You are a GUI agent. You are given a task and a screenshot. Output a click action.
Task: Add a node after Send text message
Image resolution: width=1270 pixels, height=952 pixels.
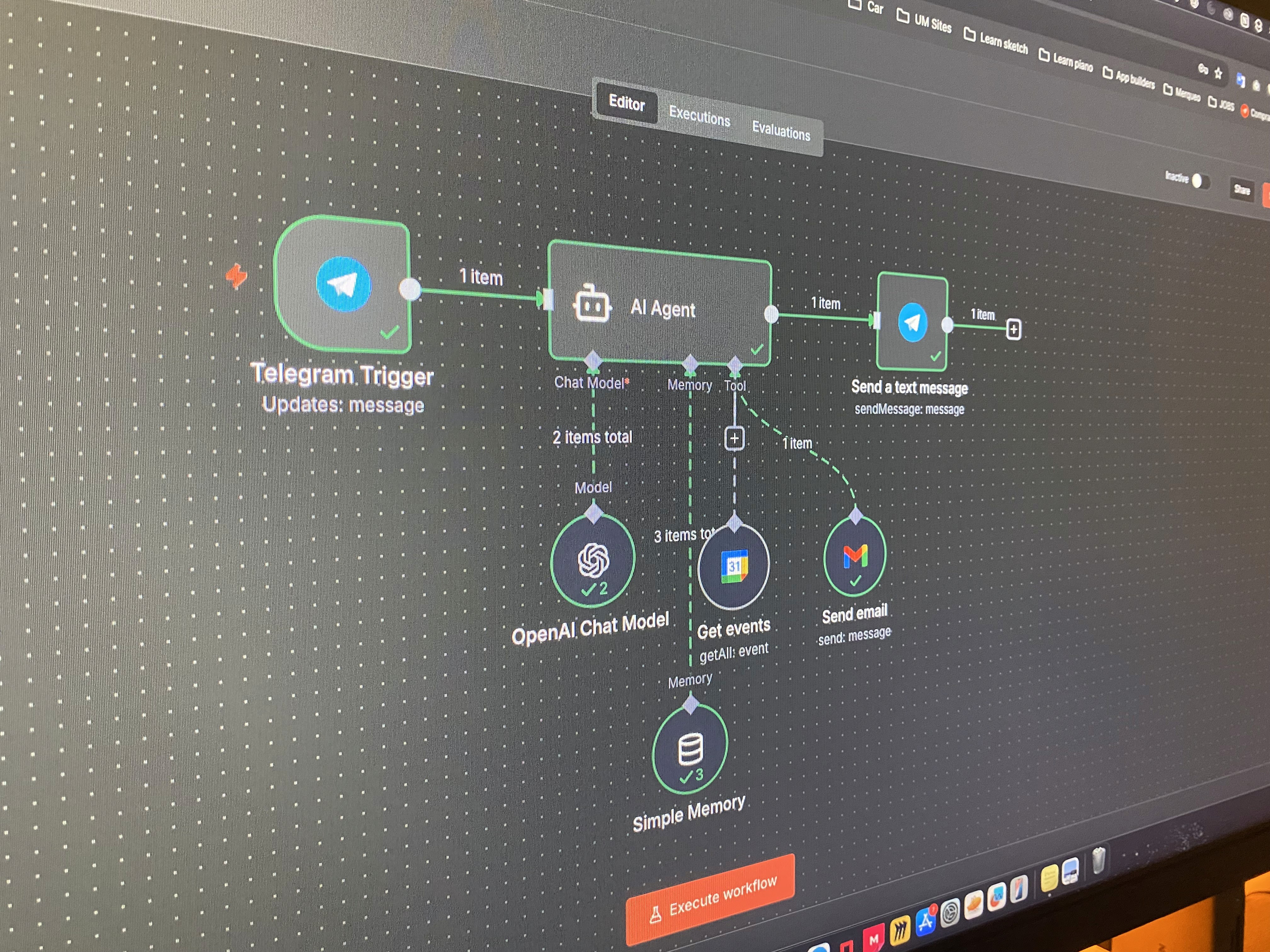1013,329
